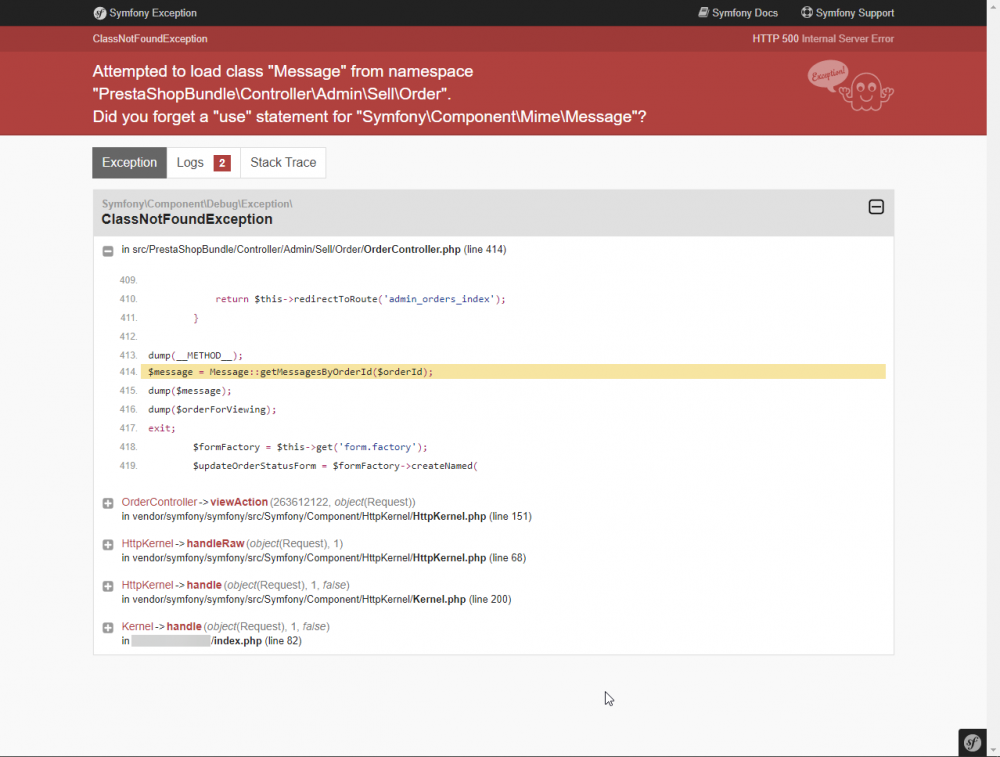The image size is (1000, 757).
Task: Click the viewAction method name
Action: pyautogui.click(x=239, y=502)
